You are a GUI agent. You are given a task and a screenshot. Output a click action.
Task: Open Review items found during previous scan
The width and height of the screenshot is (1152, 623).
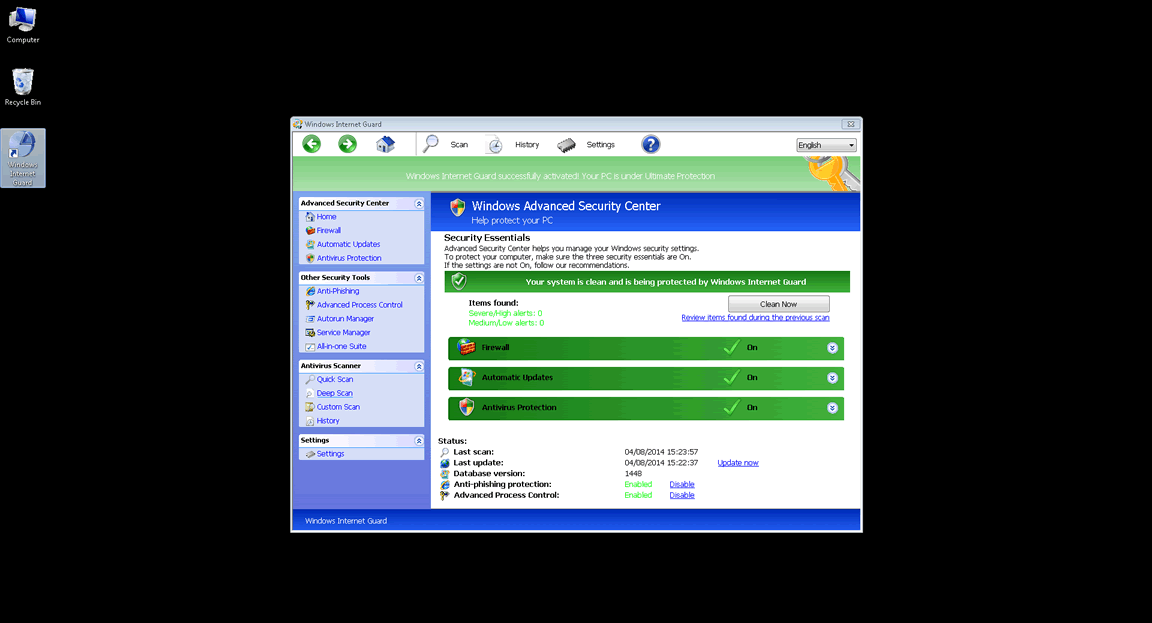click(755, 318)
